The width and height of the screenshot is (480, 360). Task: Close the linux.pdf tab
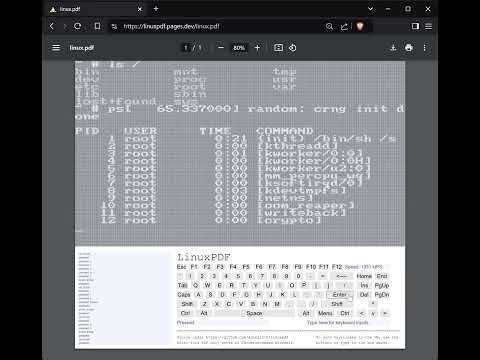(140, 9)
